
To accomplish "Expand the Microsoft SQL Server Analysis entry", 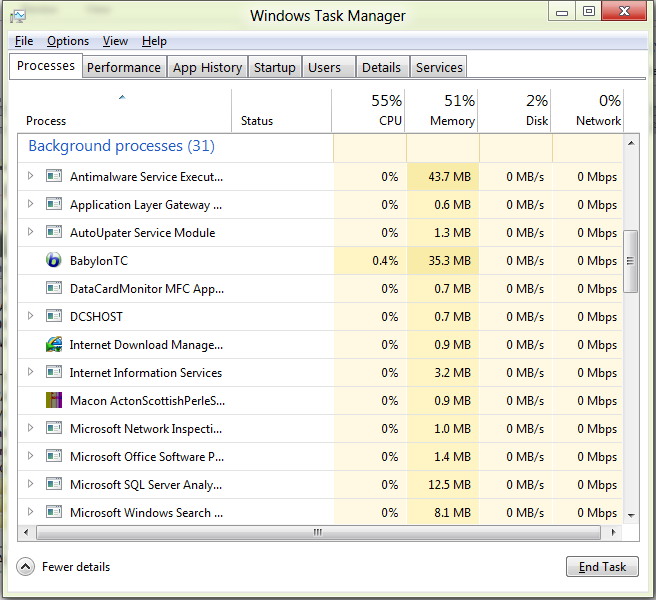I will point(30,484).
